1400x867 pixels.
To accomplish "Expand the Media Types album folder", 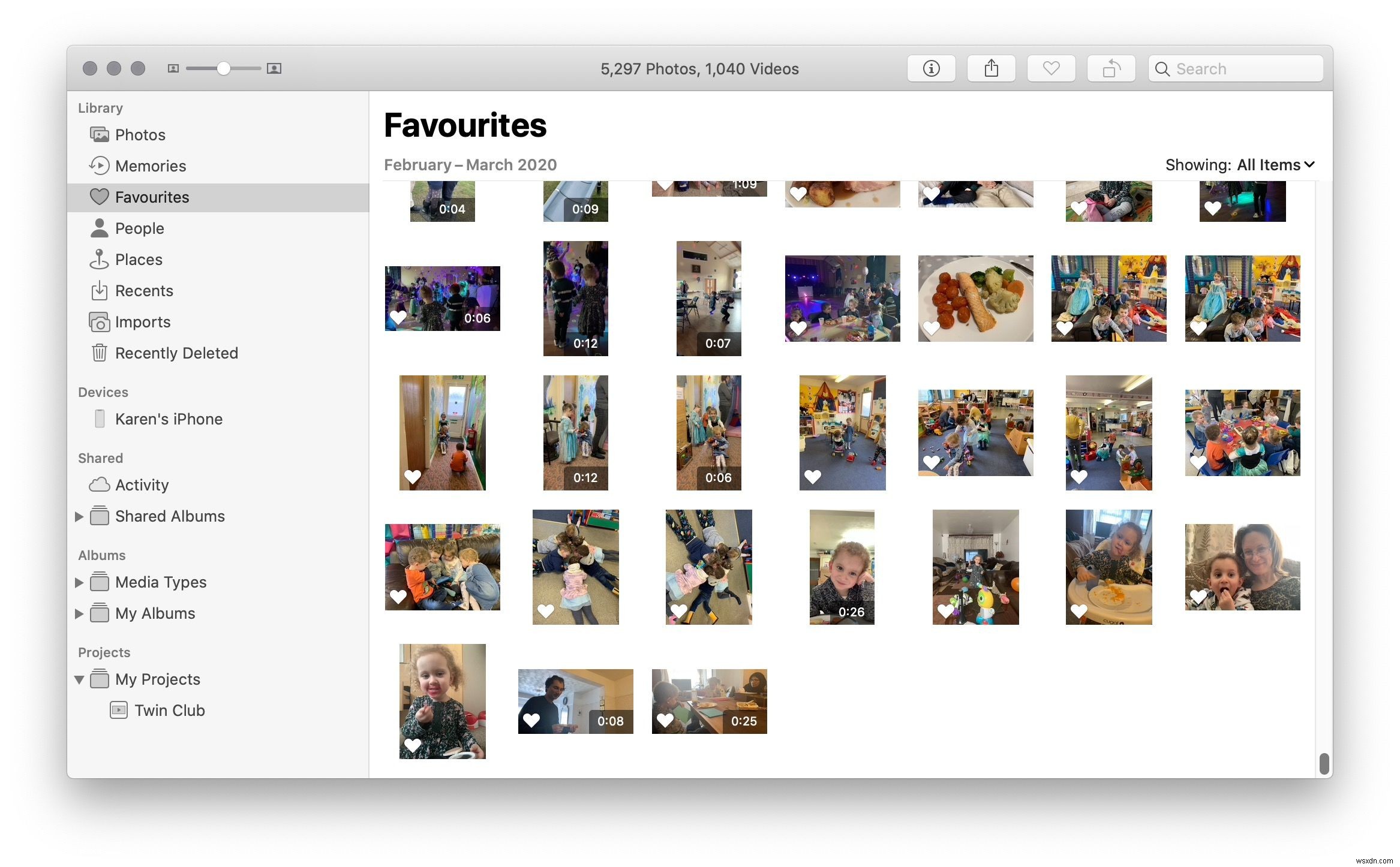I will [78, 582].
